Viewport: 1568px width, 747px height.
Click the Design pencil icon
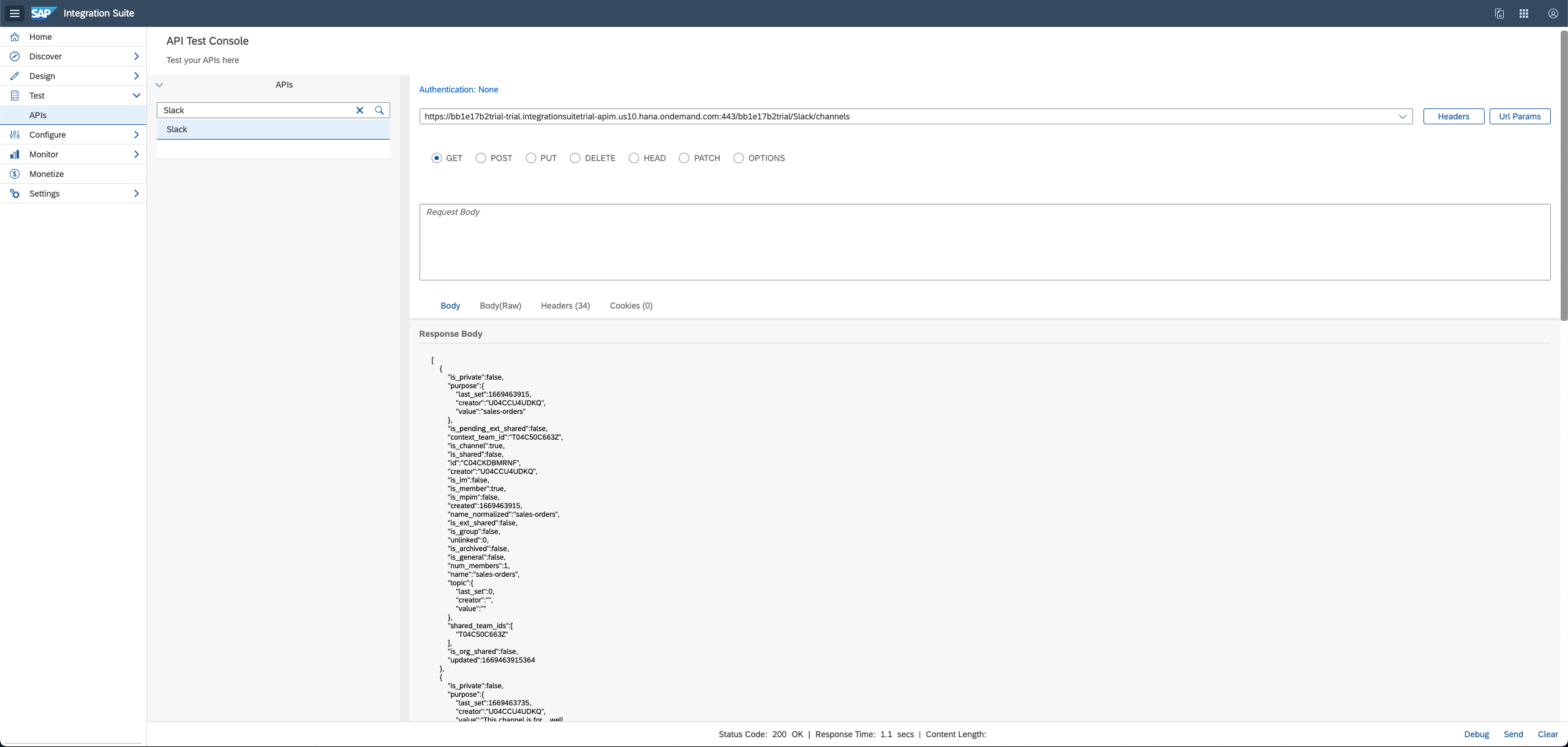(x=15, y=76)
